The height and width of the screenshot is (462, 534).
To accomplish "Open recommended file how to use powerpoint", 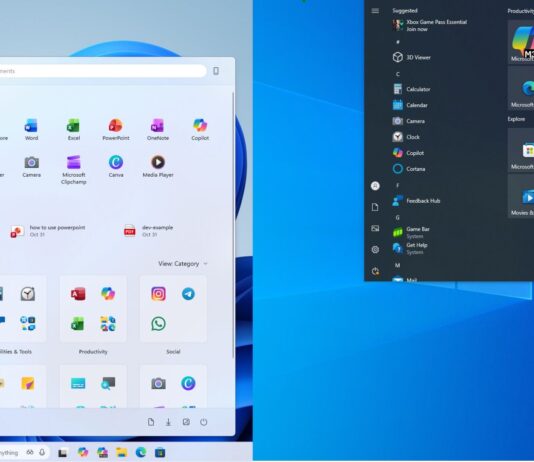I will click(48, 231).
